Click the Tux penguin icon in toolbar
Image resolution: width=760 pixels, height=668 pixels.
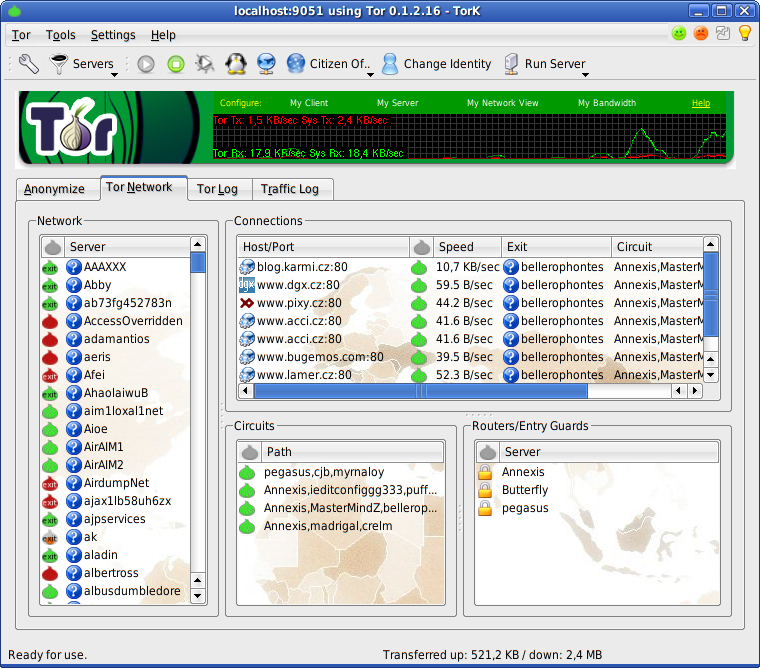tap(236, 64)
